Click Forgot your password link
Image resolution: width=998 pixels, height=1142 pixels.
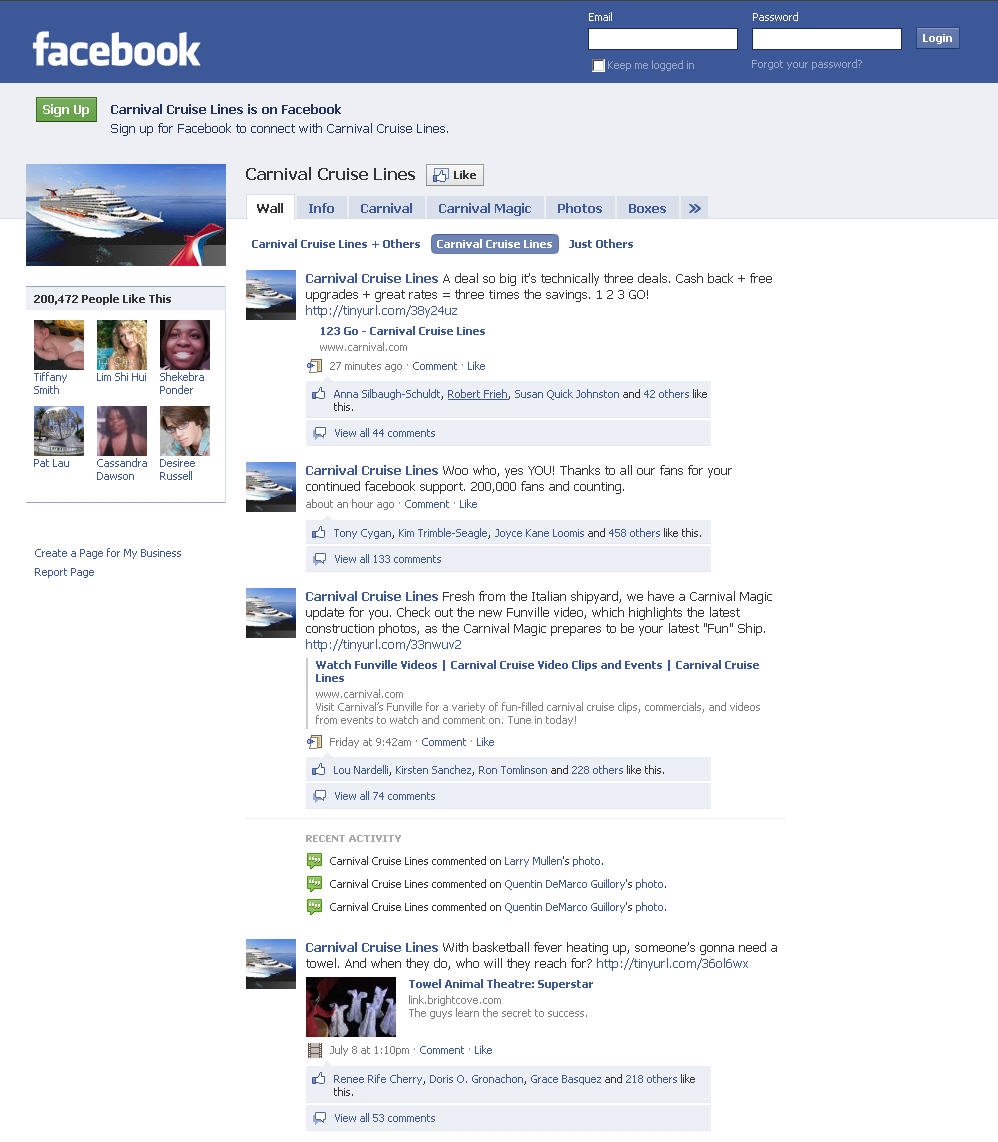coord(806,64)
